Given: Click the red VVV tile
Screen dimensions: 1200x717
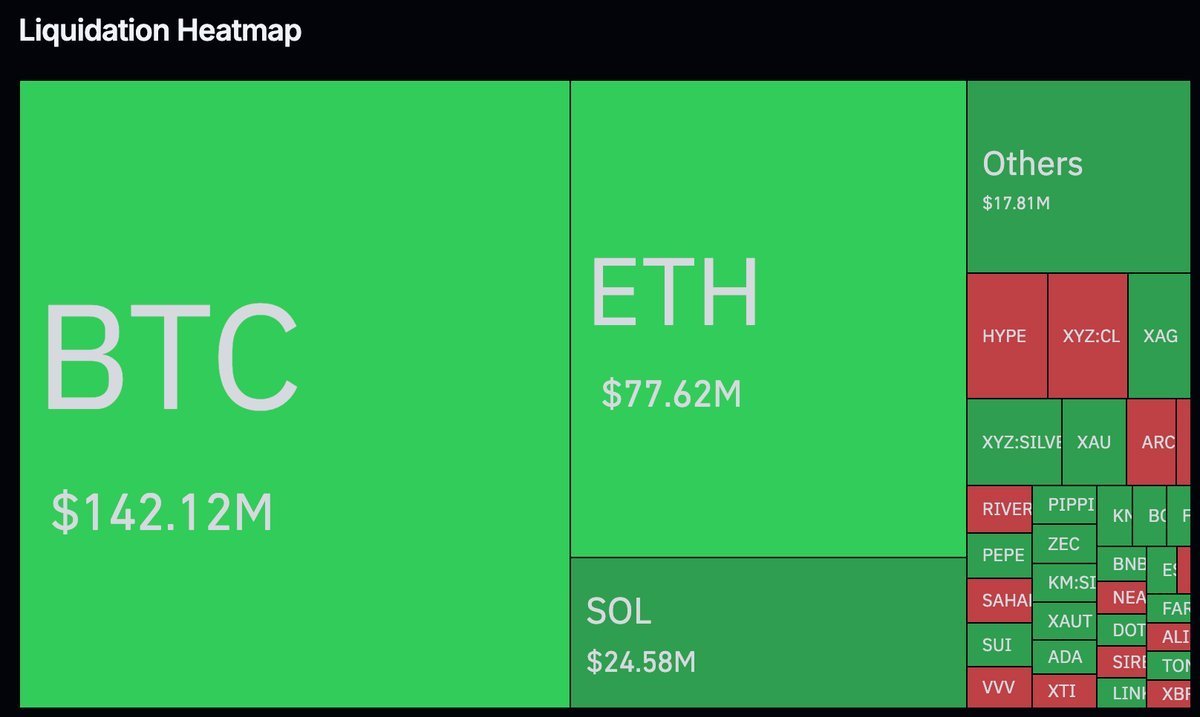Looking at the screenshot, I should [999, 688].
